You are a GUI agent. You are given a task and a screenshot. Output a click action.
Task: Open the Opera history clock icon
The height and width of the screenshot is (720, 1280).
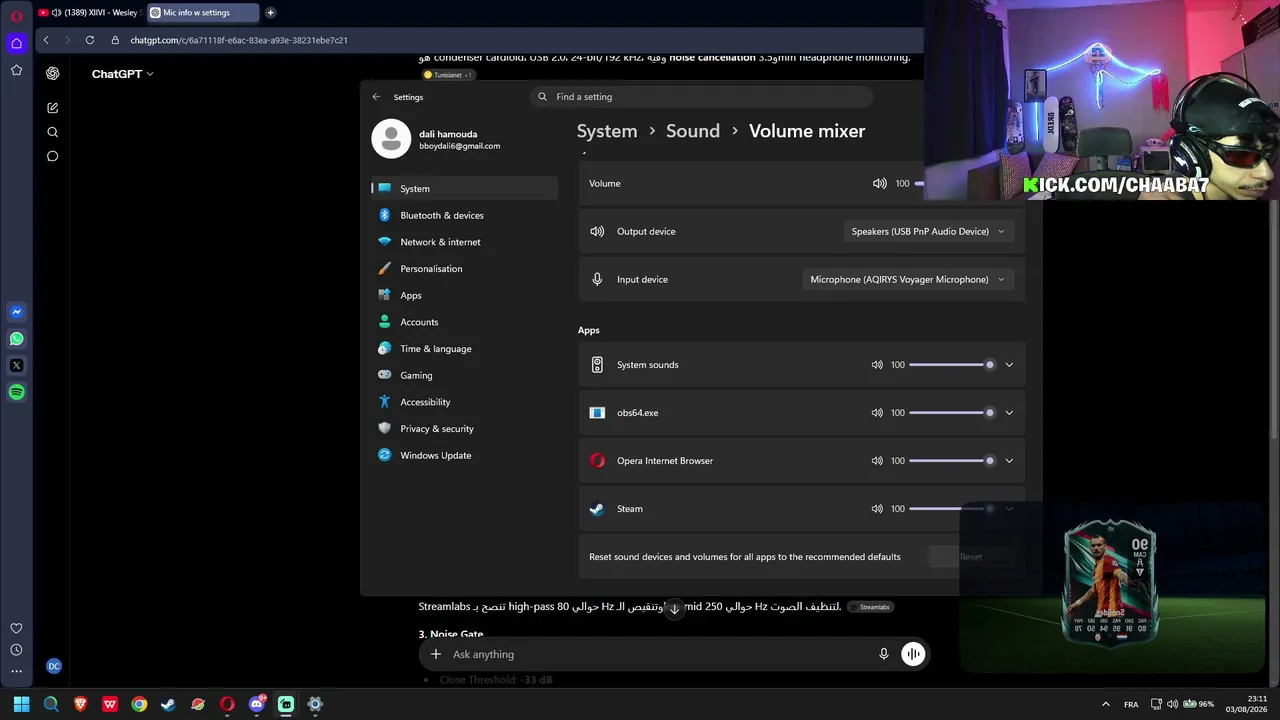16,650
